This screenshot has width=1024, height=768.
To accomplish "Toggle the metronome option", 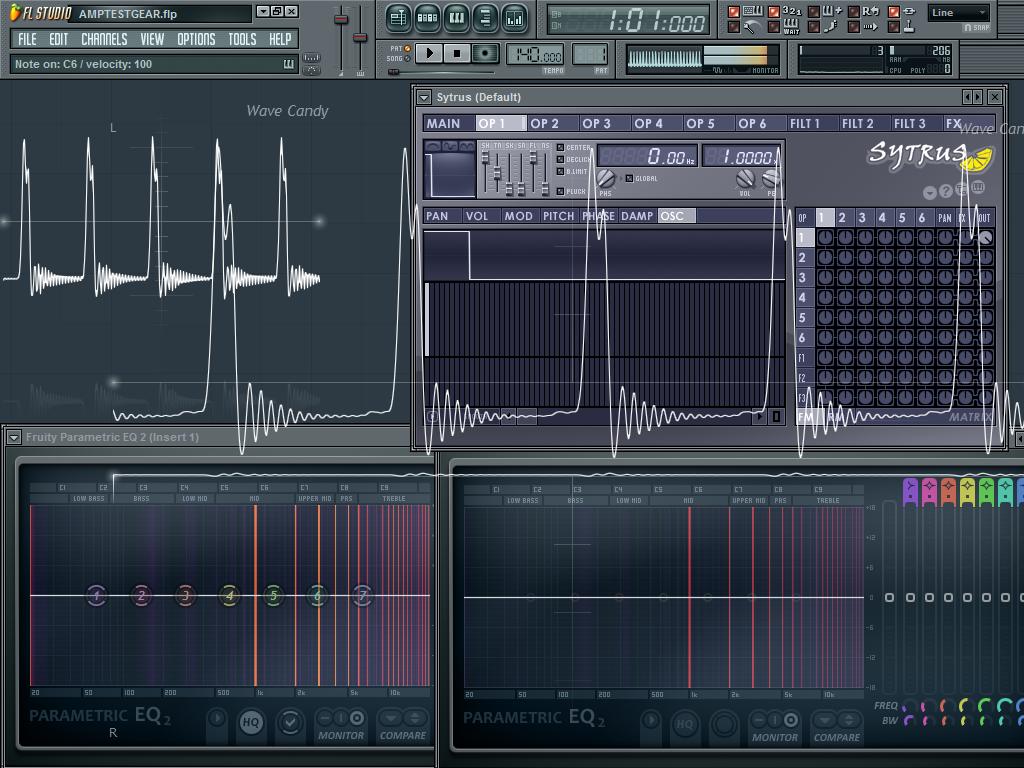I will pyautogui.click(x=734, y=27).
